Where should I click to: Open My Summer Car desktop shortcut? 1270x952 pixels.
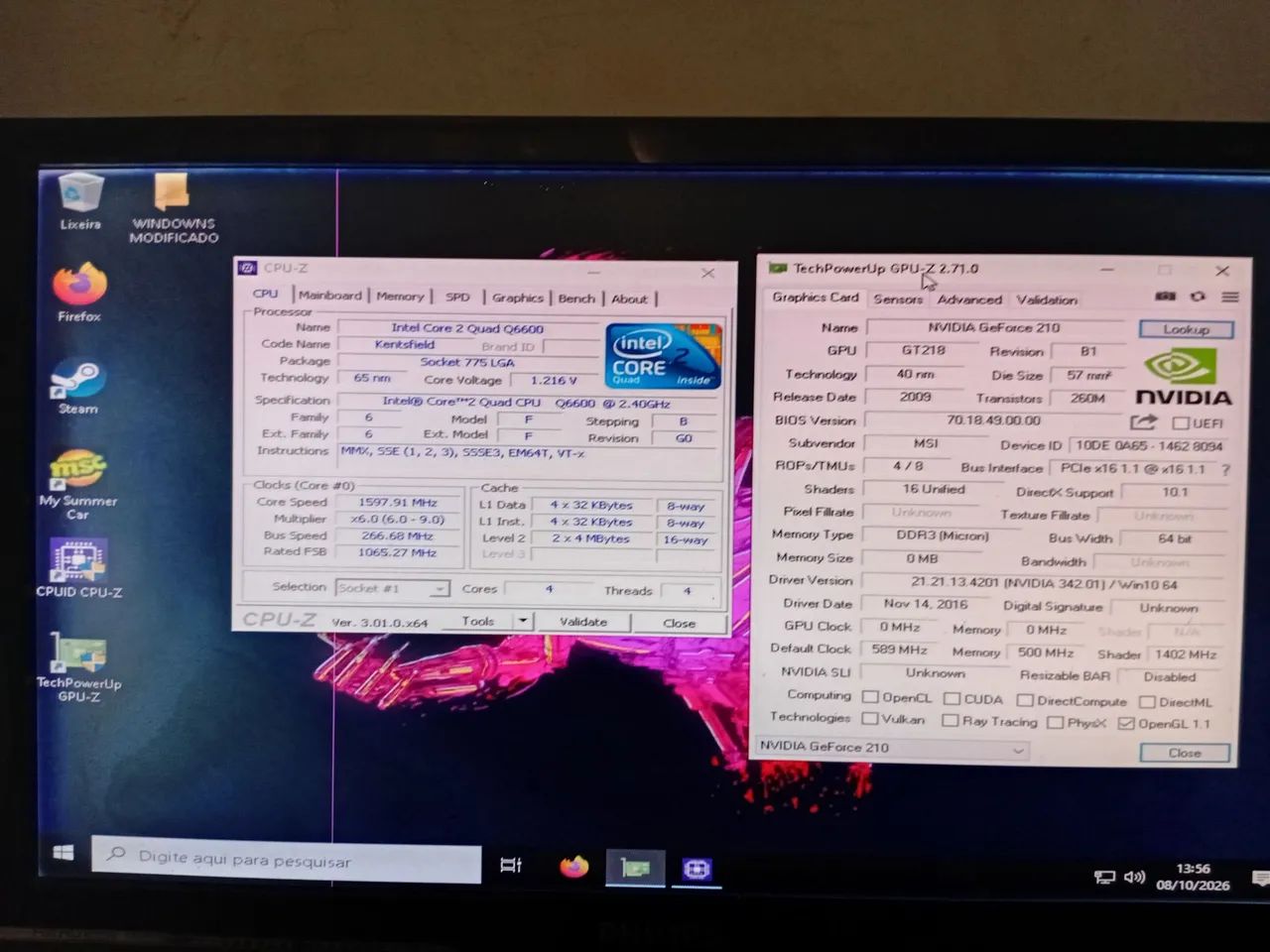tap(77, 485)
